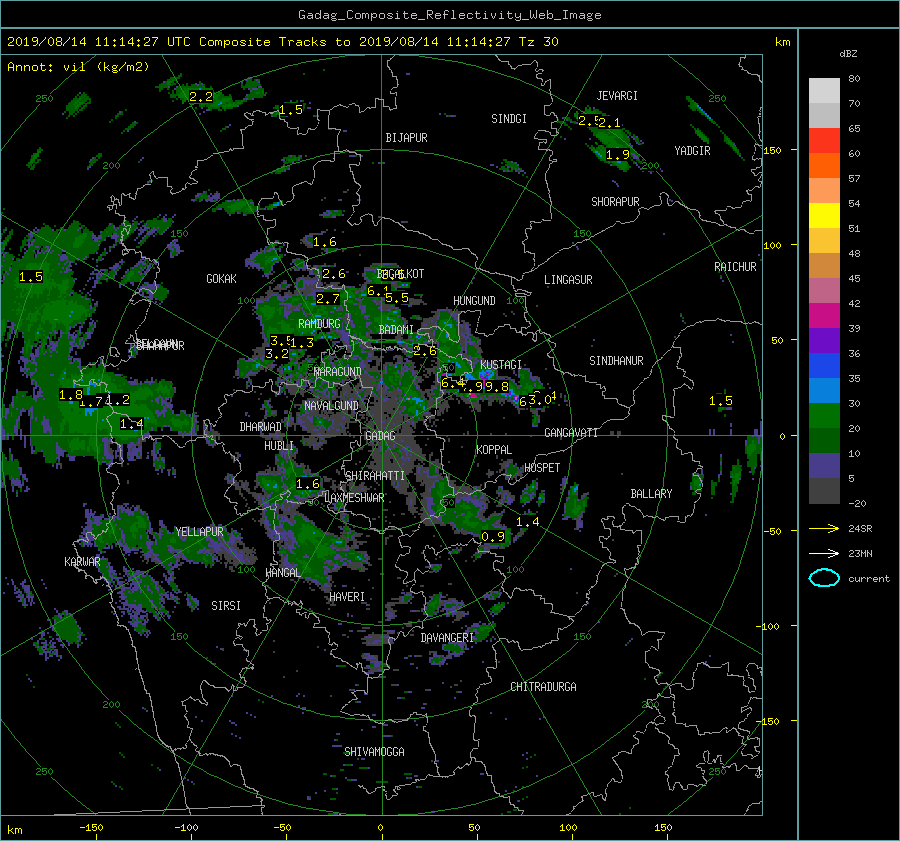Viewport: 900px width, 841px height.
Task: Click the LINGASUR city label
Action: click(x=568, y=280)
